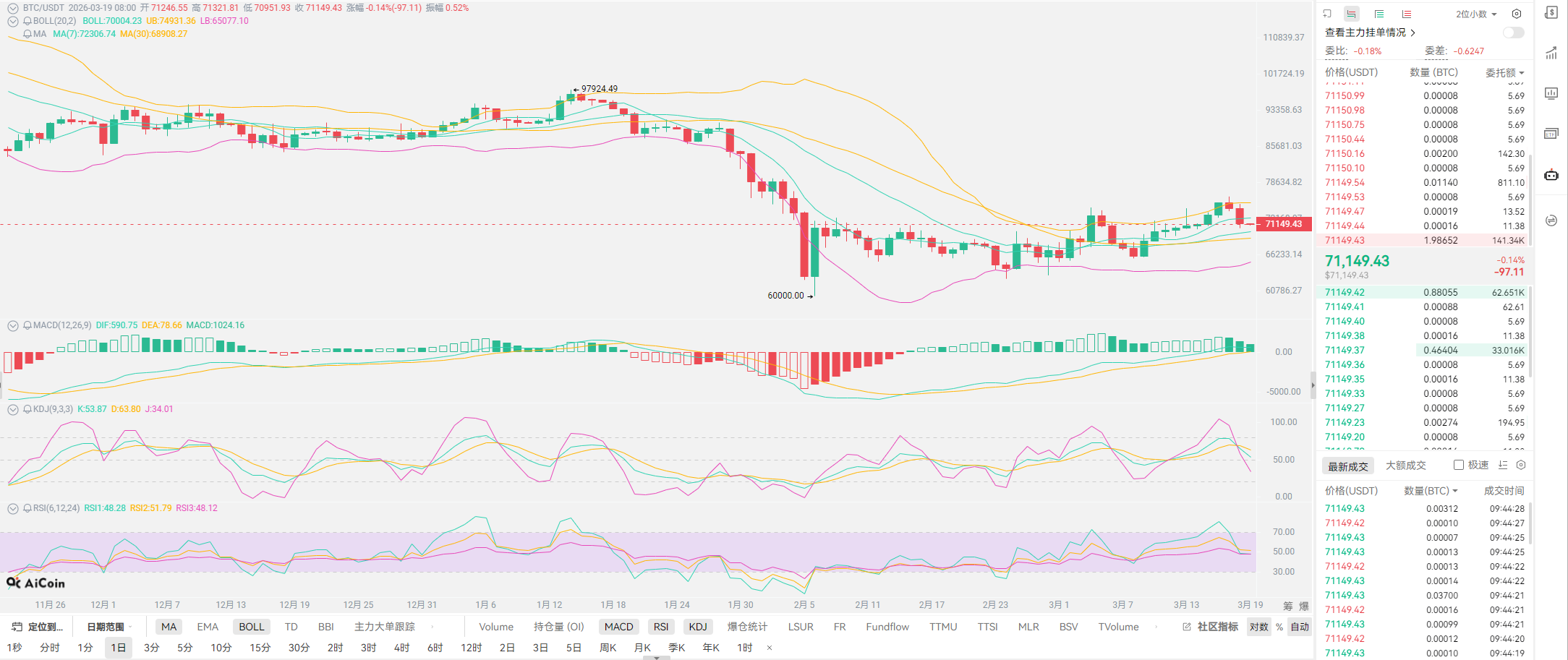Open the 2位小数 decimal dropdown
The image size is (1568, 660).
(x=1476, y=14)
